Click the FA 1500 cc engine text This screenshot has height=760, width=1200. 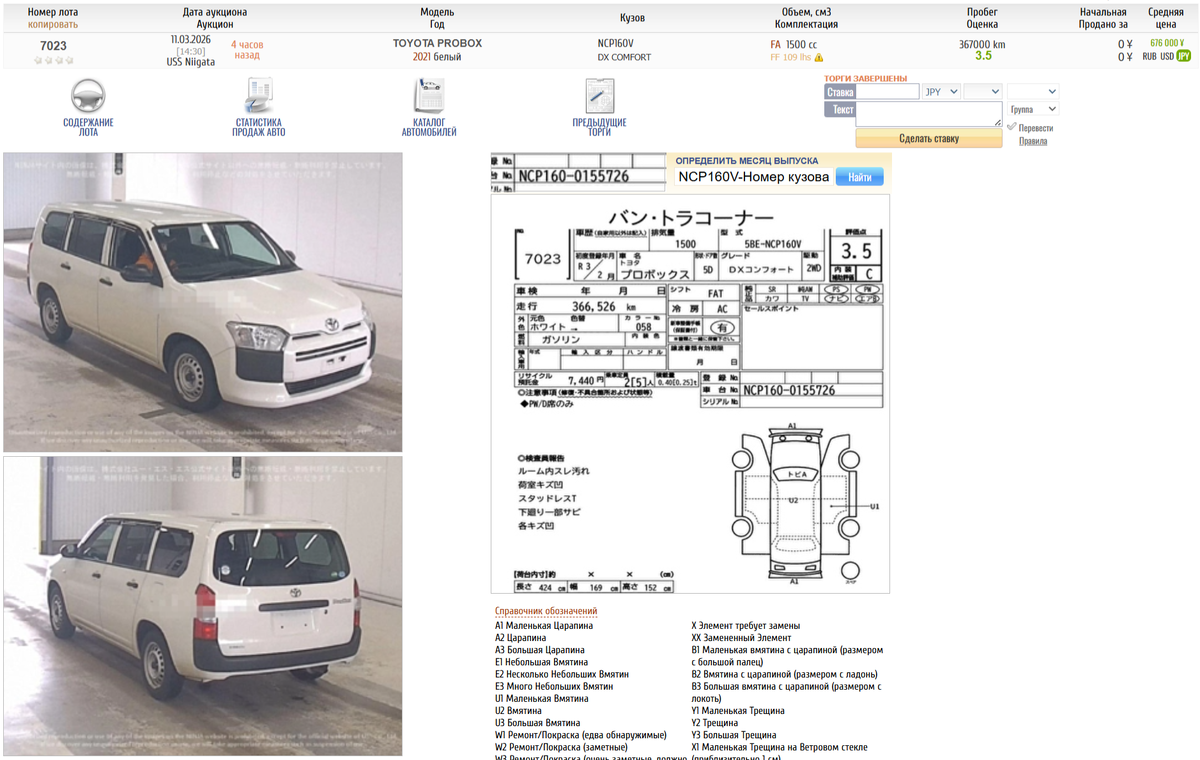point(793,44)
